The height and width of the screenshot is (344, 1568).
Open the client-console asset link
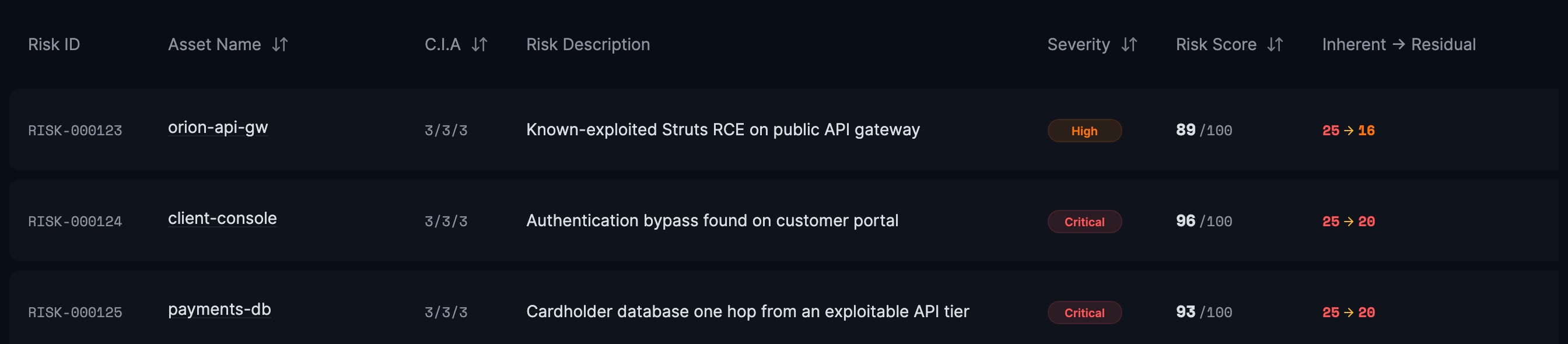coord(222,219)
